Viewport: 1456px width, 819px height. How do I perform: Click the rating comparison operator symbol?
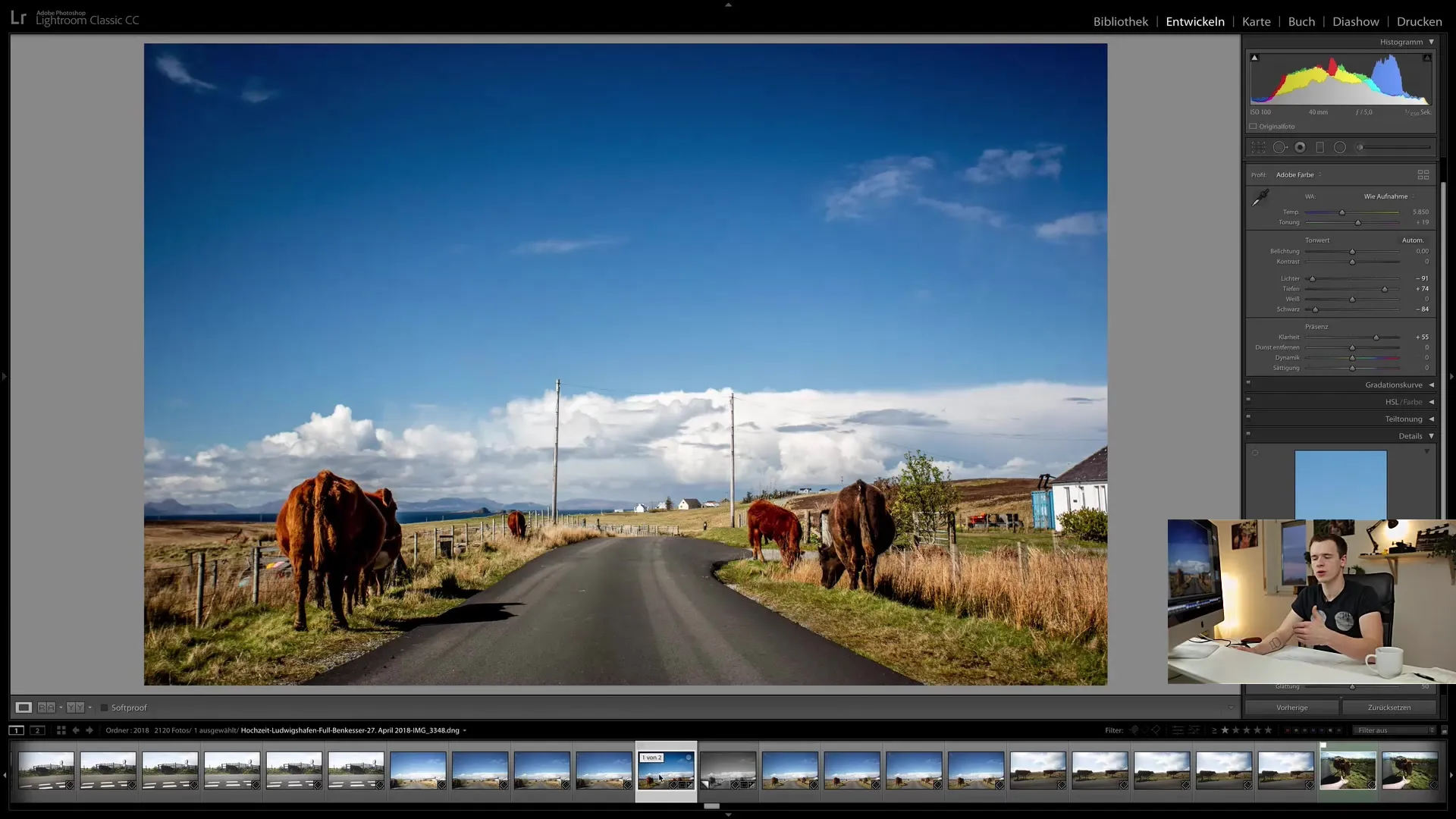(x=1214, y=730)
